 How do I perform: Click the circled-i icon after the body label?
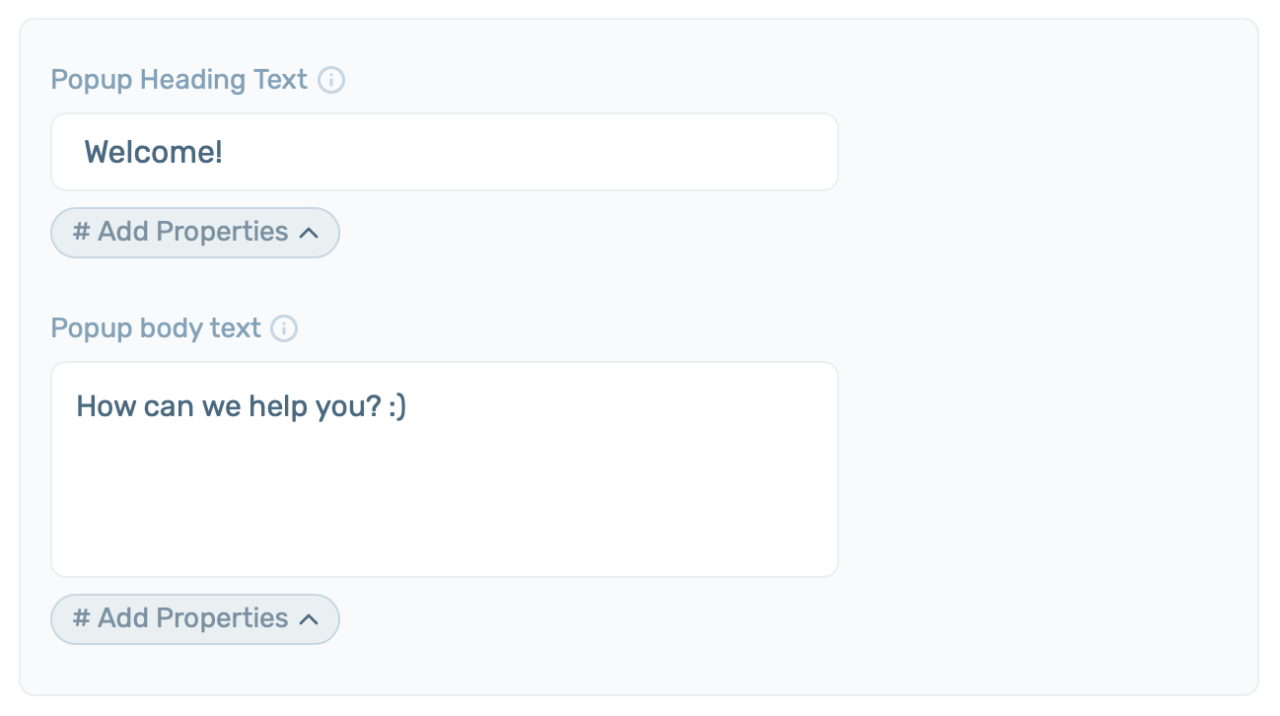pyautogui.click(x=284, y=328)
